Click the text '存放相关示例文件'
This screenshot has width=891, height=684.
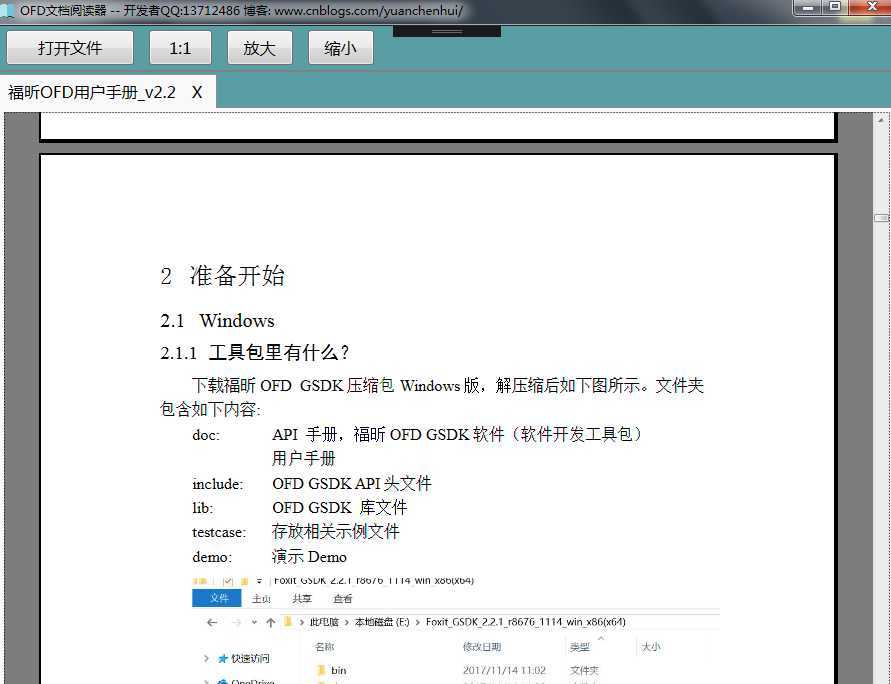pos(336,532)
